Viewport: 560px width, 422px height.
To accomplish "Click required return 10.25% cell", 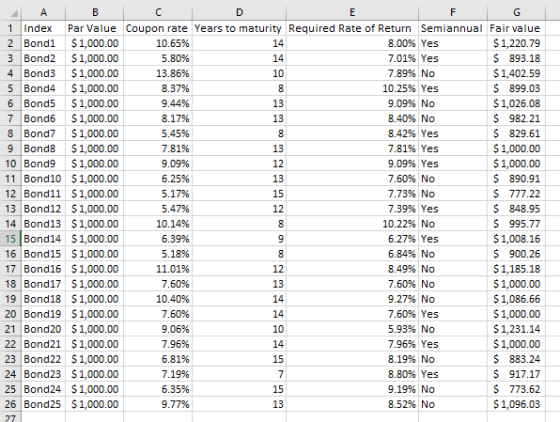I will click(x=352, y=88).
